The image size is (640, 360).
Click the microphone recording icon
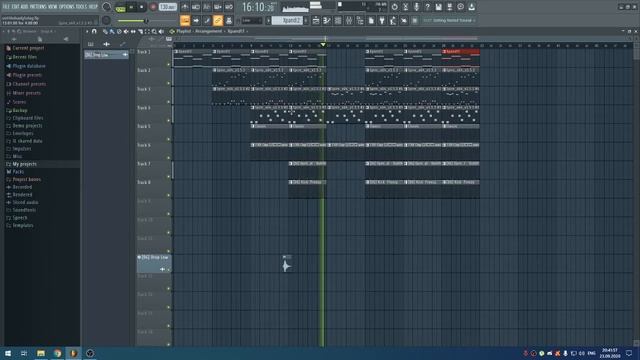click(x=416, y=7)
